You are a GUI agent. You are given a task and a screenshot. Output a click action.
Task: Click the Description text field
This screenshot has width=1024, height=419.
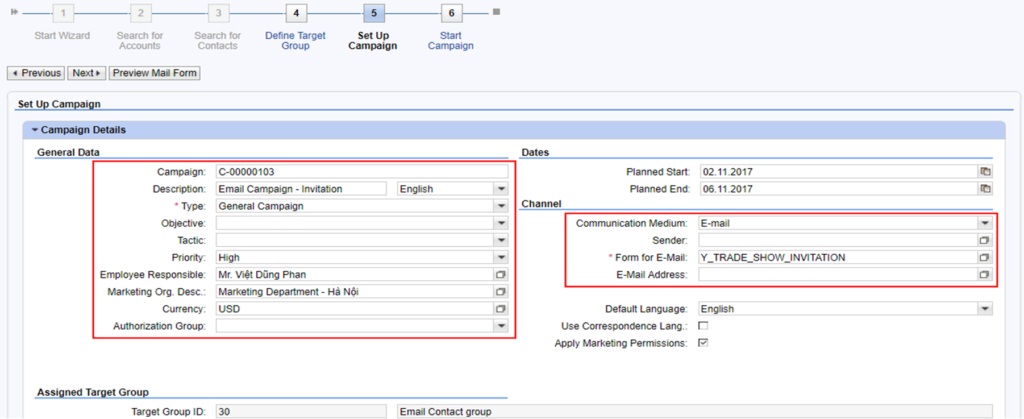coord(302,189)
